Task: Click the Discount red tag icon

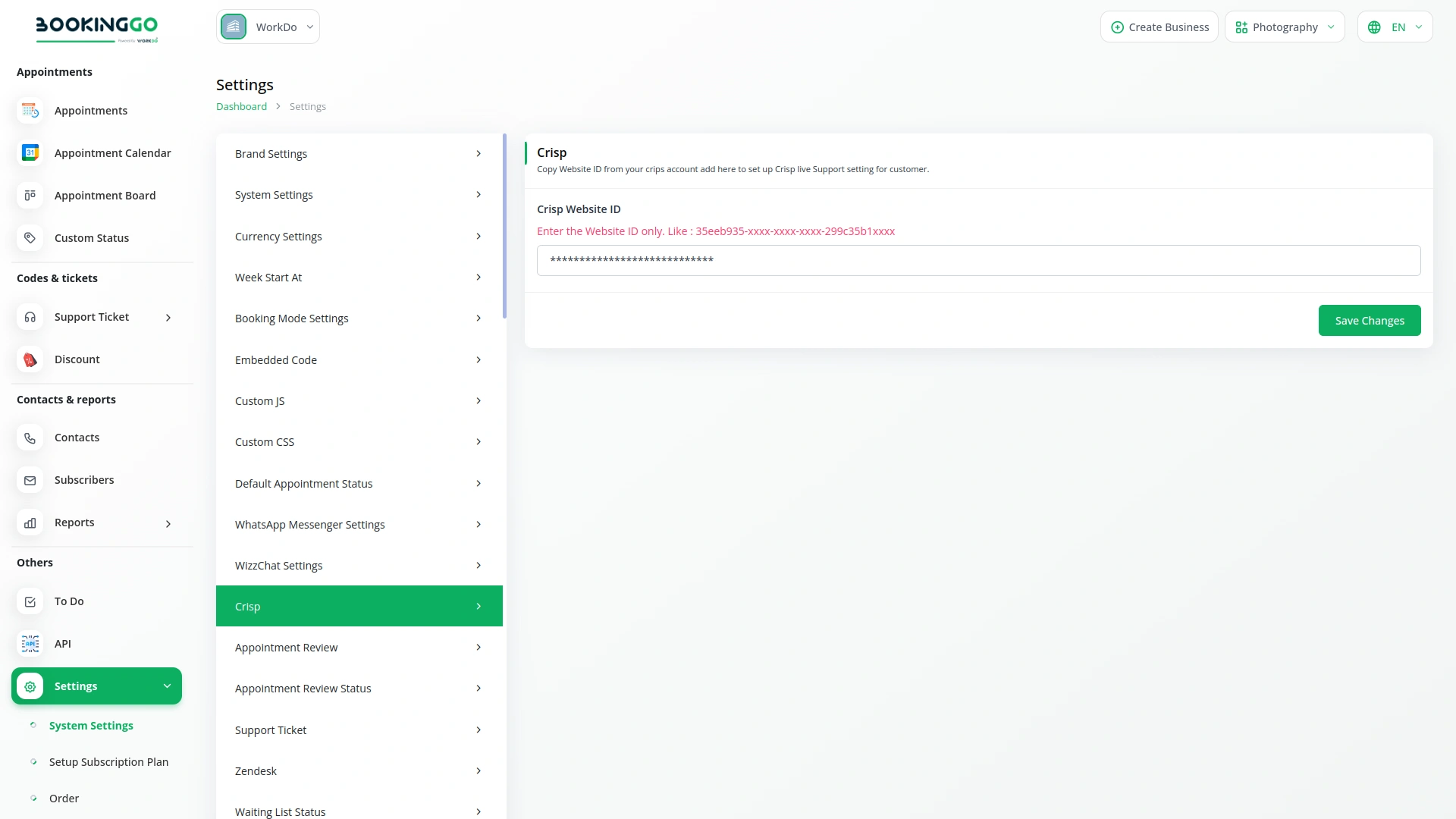Action: click(30, 359)
